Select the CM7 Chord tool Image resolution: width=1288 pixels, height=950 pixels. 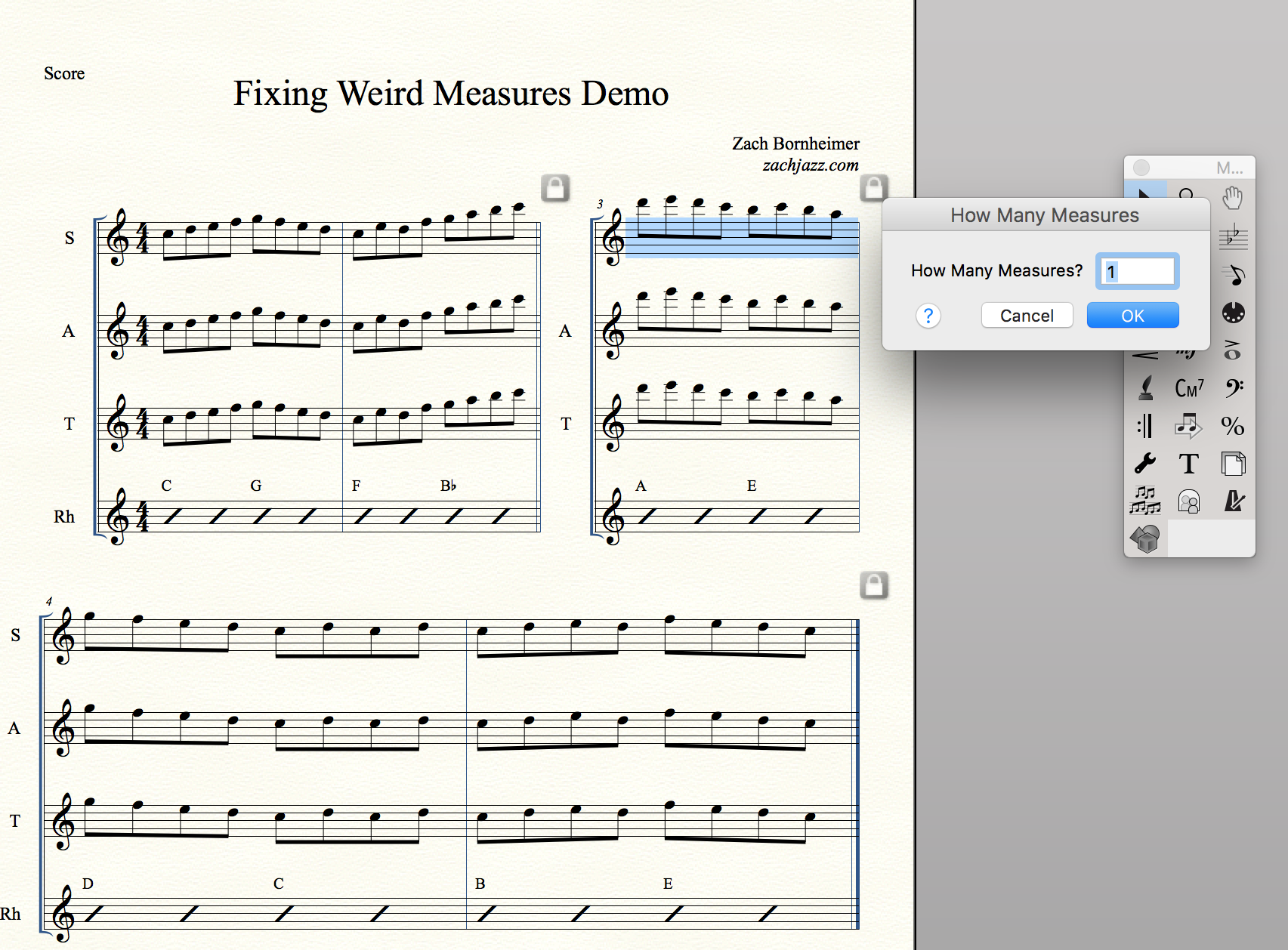tap(1189, 388)
